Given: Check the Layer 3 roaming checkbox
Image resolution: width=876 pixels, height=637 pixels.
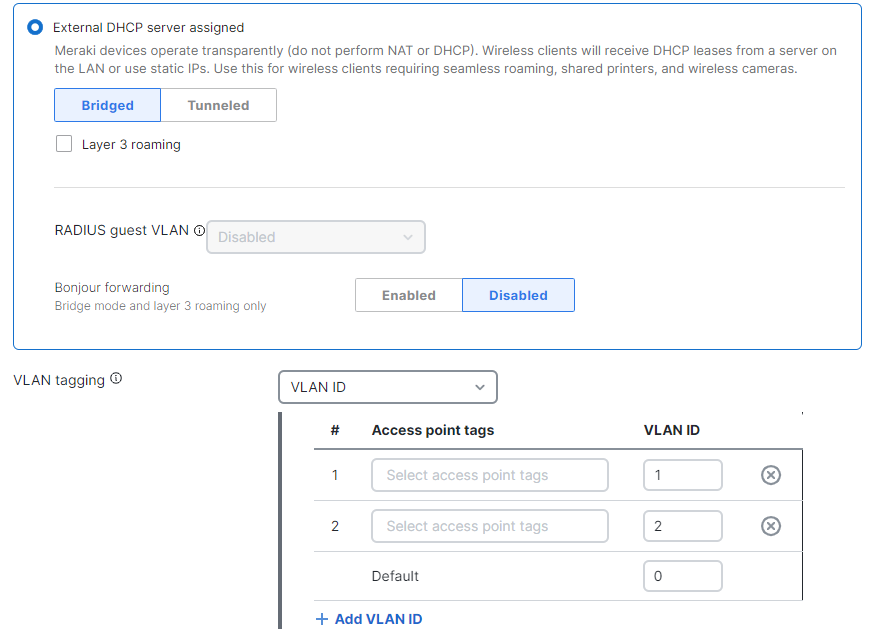Looking at the screenshot, I should click(64, 144).
